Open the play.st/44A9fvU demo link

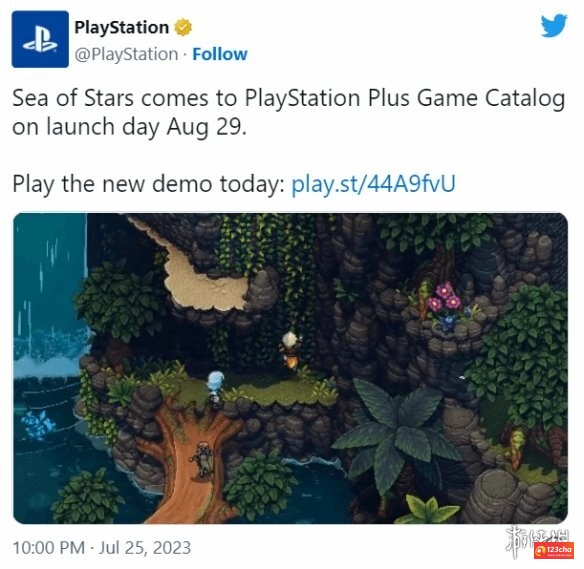coord(373,184)
